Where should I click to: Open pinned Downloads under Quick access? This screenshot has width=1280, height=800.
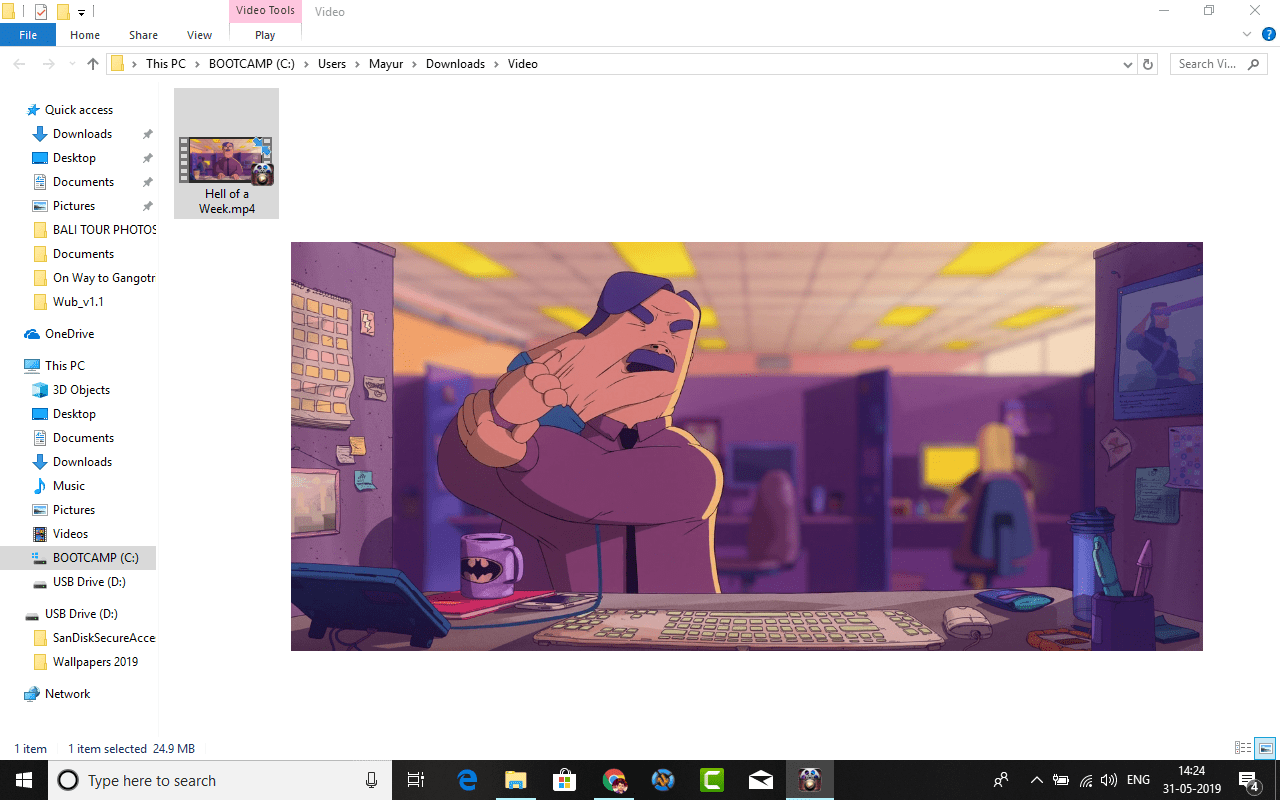pyautogui.click(x=82, y=134)
